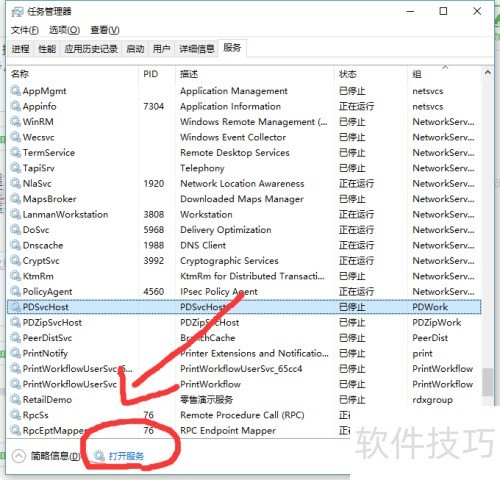Image resolution: width=500 pixels, height=480 pixels.
Task: Switch to the 启动 tab
Action: (x=135, y=49)
